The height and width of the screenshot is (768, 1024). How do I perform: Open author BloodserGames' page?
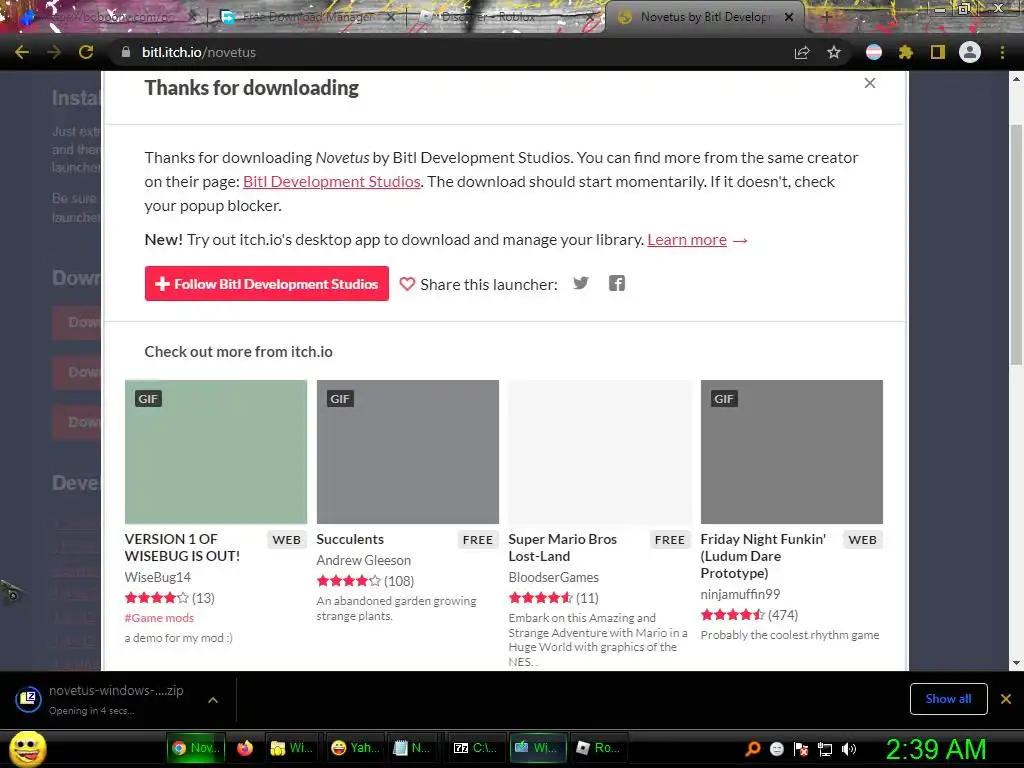coord(554,577)
